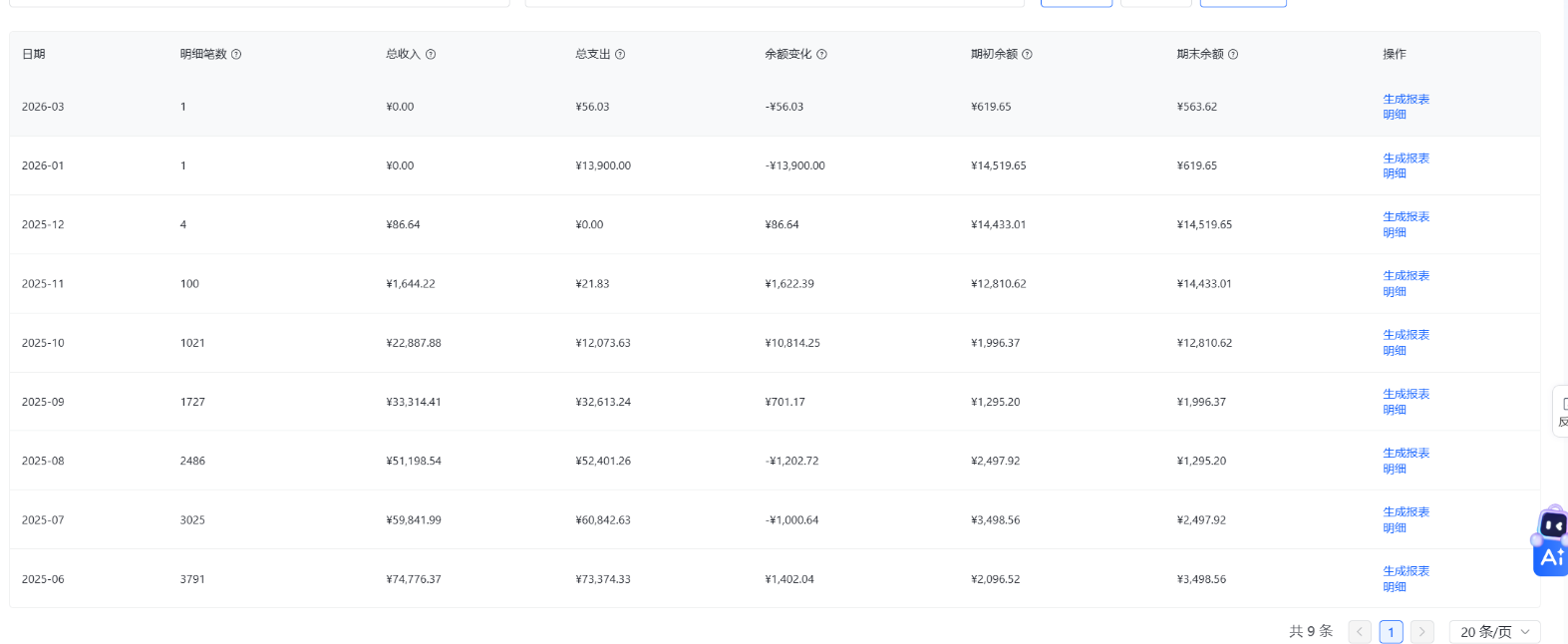This screenshot has width=1568, height=644.
Task: Open the 20 条/页 page size dropdown
Action: 1495,632
